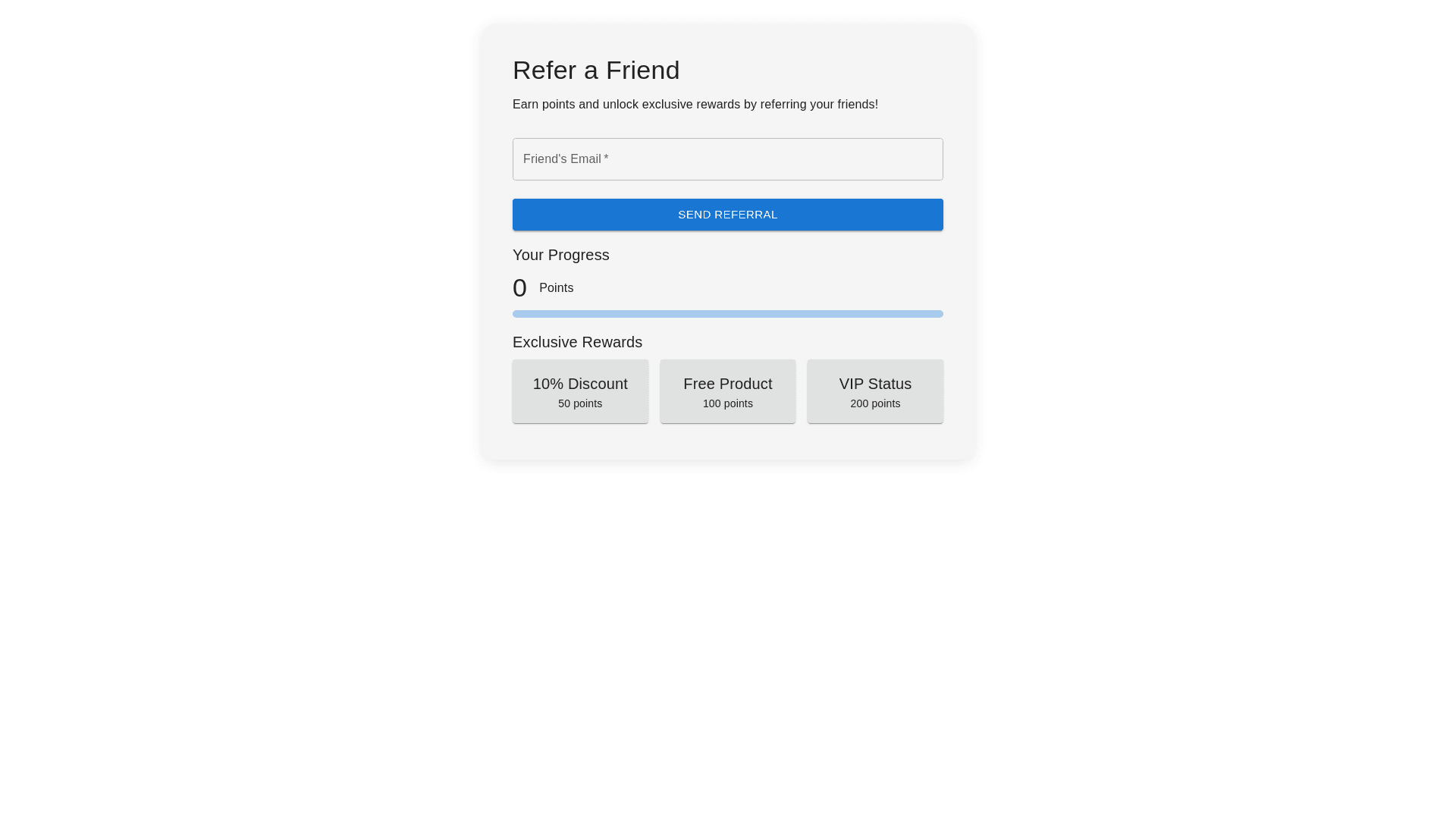Click the Points label beside the counter

tap(556, 288)
